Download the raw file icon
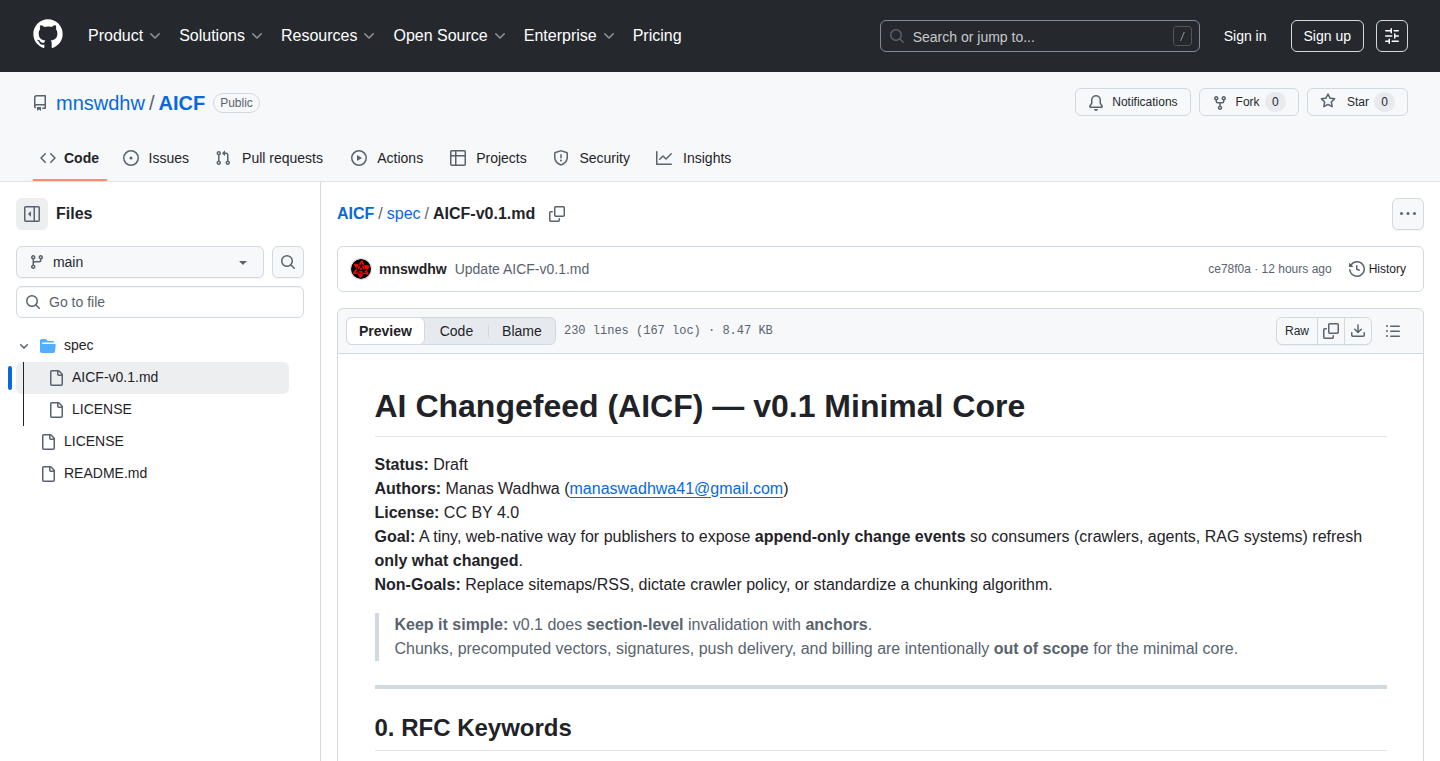The width and height of the screenshot is (1440, 761). tap(1358, 331)
